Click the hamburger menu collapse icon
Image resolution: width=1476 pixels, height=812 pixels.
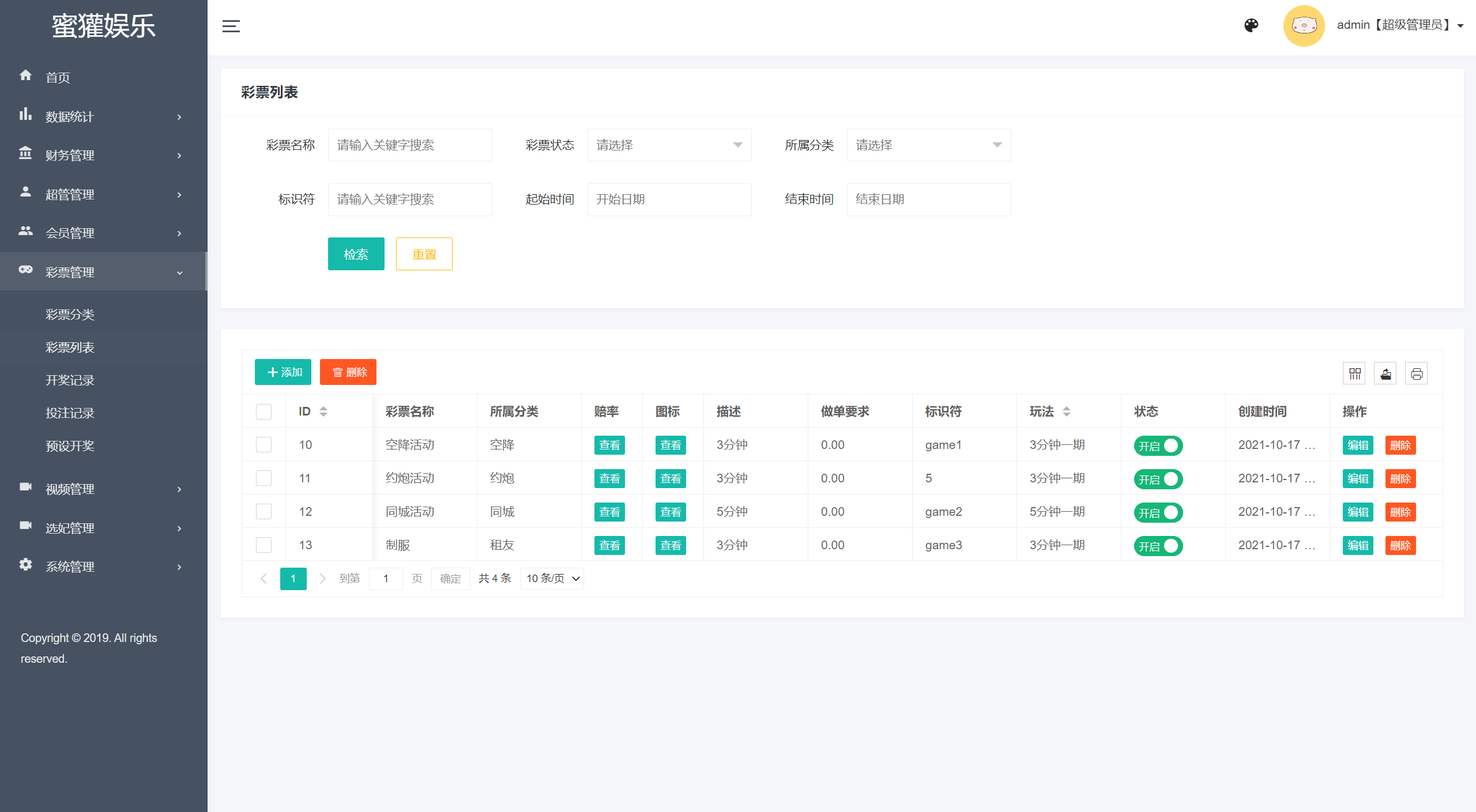click(x=231, y=26)
